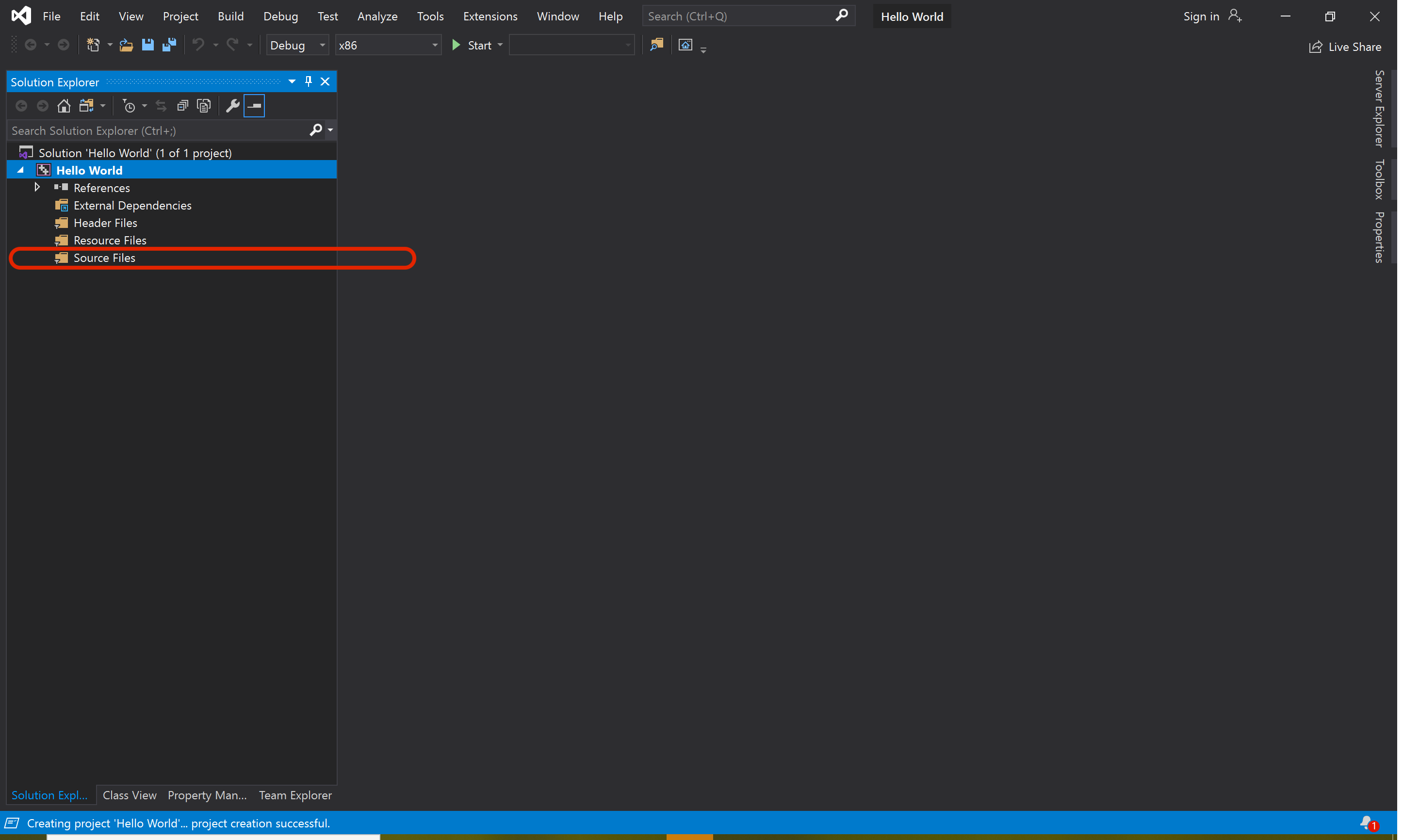Open Properties with the wrench icon
This screenshot has height=840, width=1403.
point(233,106)
